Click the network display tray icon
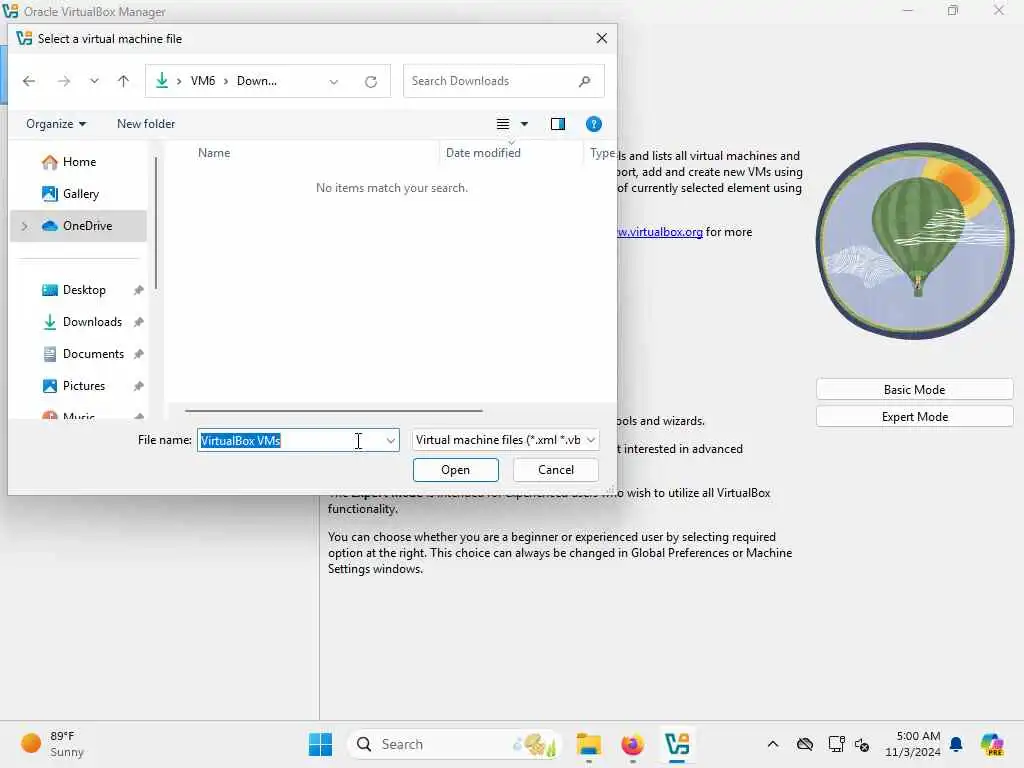This screenshot has height=768, width=1024. [x=835, y=744]
